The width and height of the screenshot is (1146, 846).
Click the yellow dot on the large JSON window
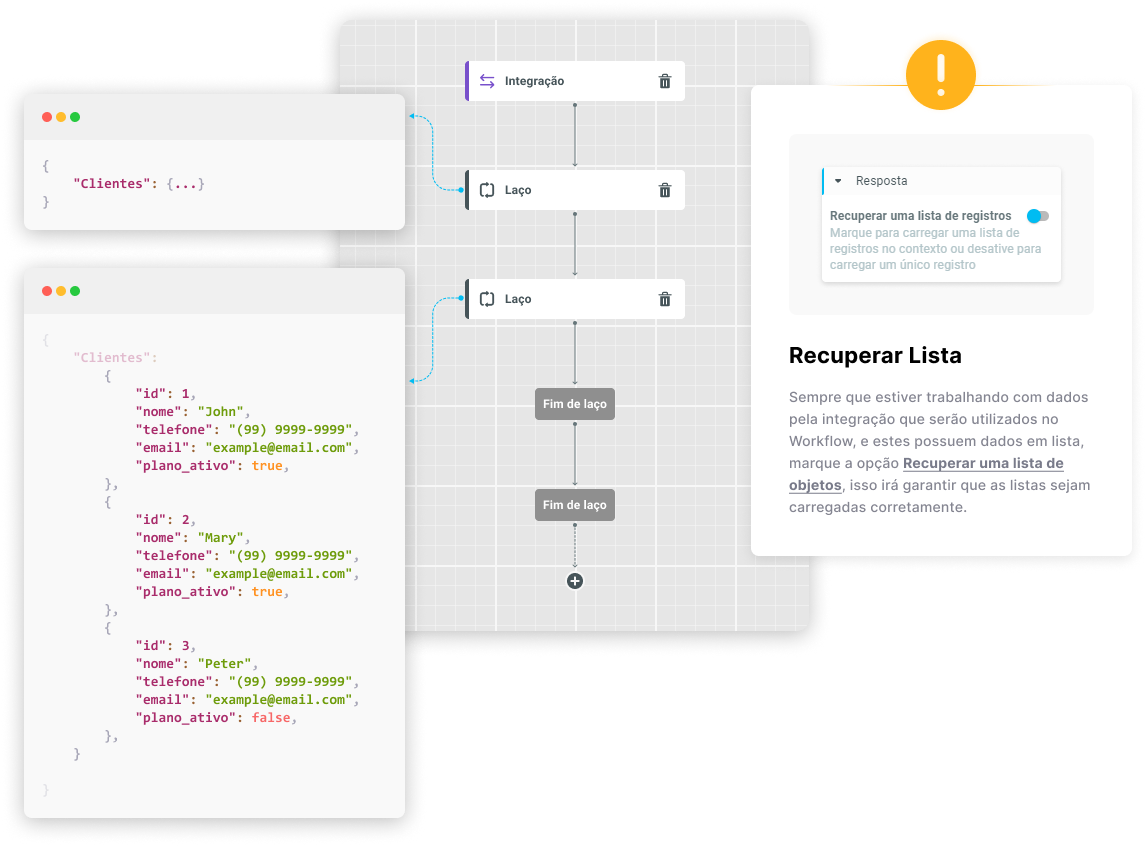61,291
